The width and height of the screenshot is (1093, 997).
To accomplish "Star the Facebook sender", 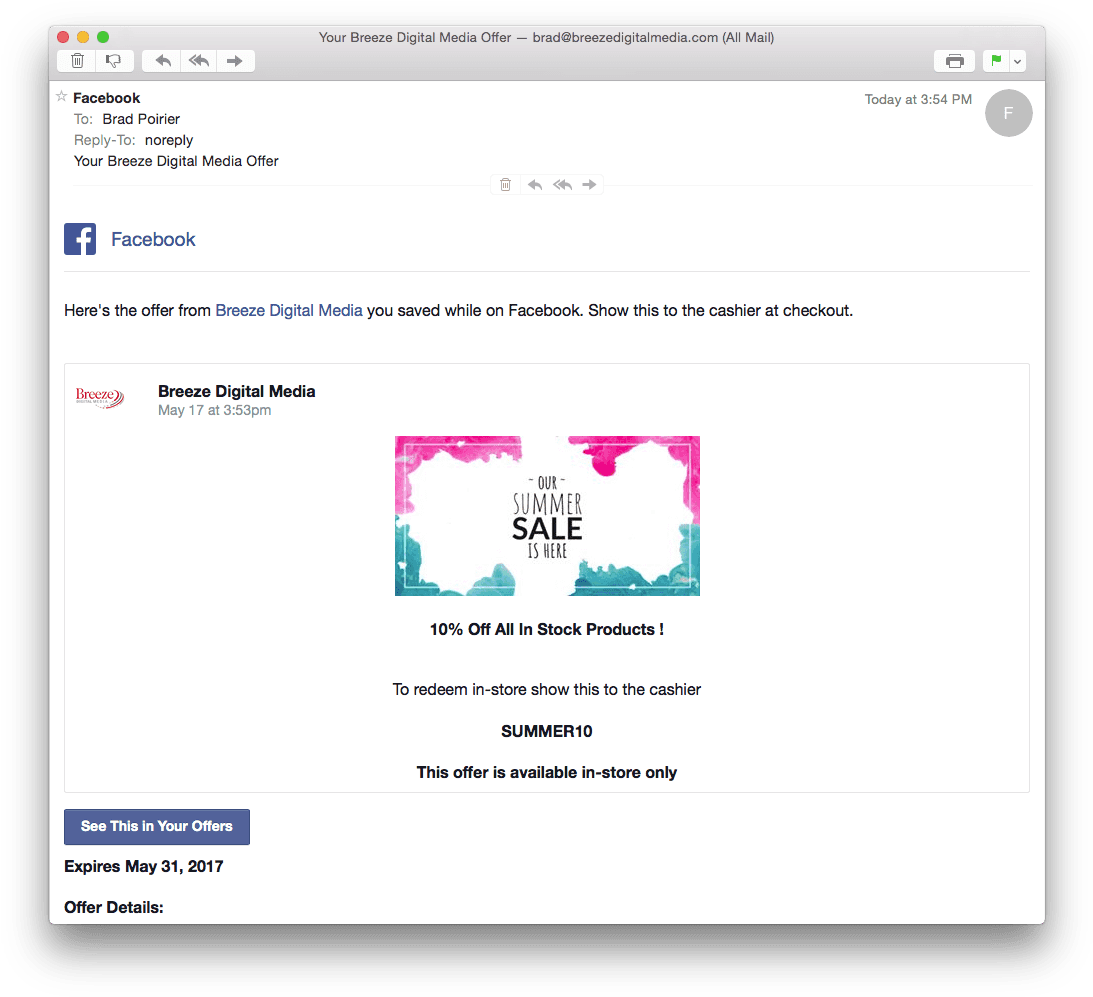I will click(61, 97).
